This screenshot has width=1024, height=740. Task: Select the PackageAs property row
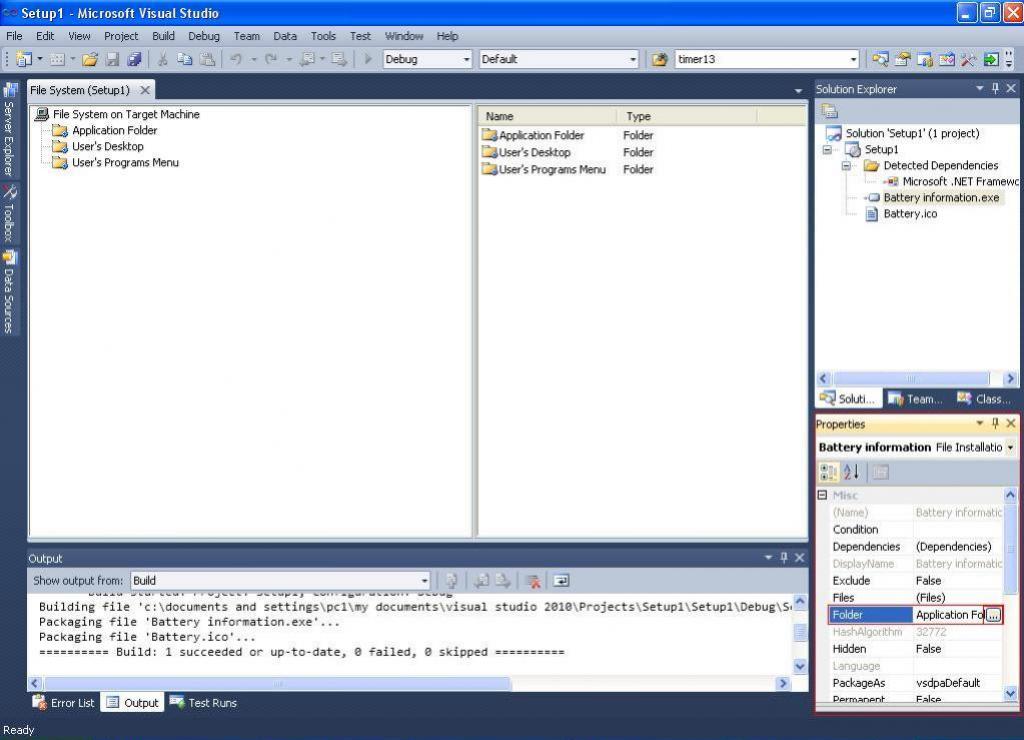[916, 683]
